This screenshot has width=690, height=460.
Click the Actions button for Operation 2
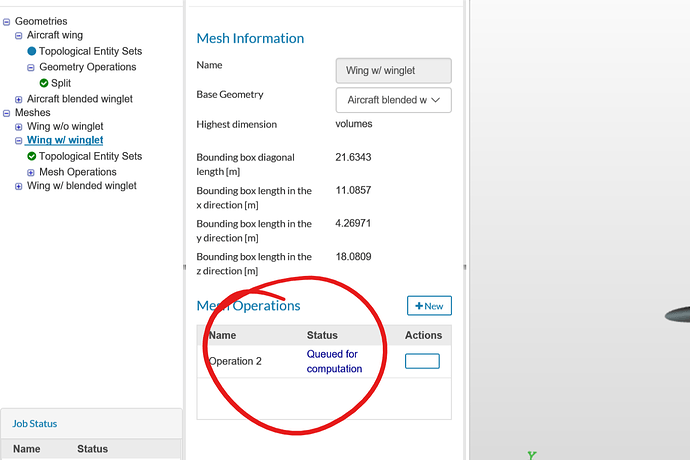pos(422,361)
